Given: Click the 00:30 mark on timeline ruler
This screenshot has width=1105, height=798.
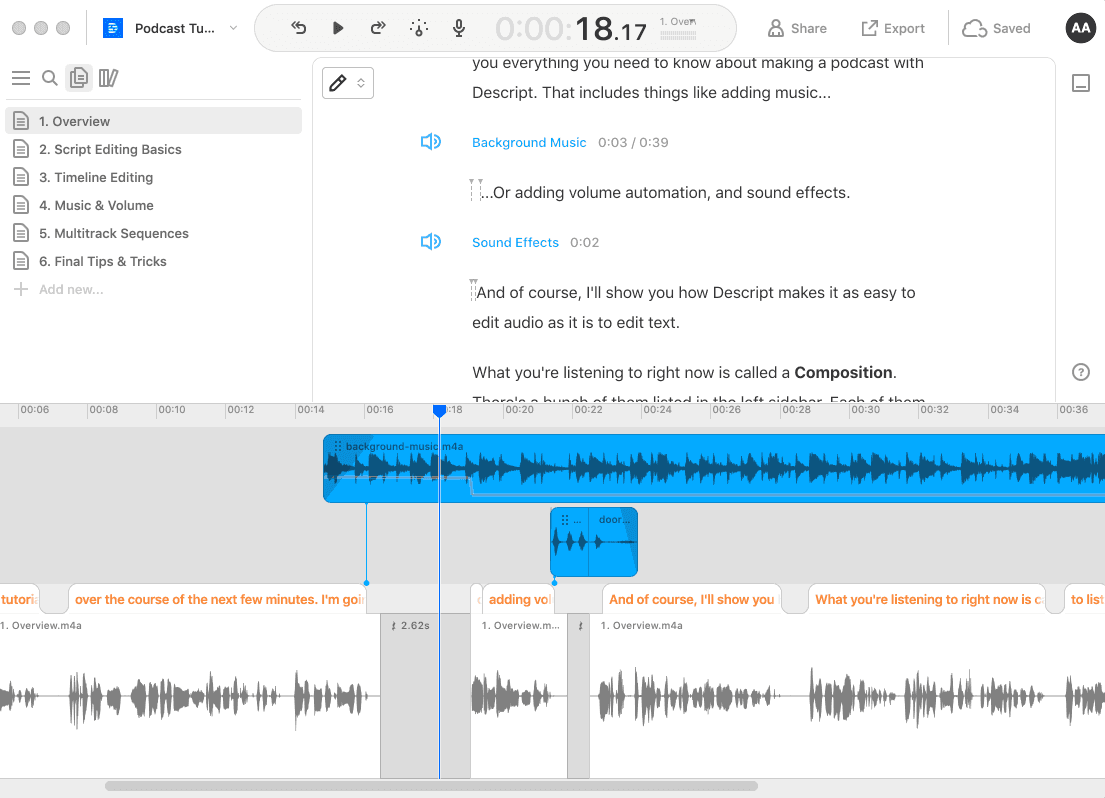Looking at the screenshot, I should (x=865, y=410).
